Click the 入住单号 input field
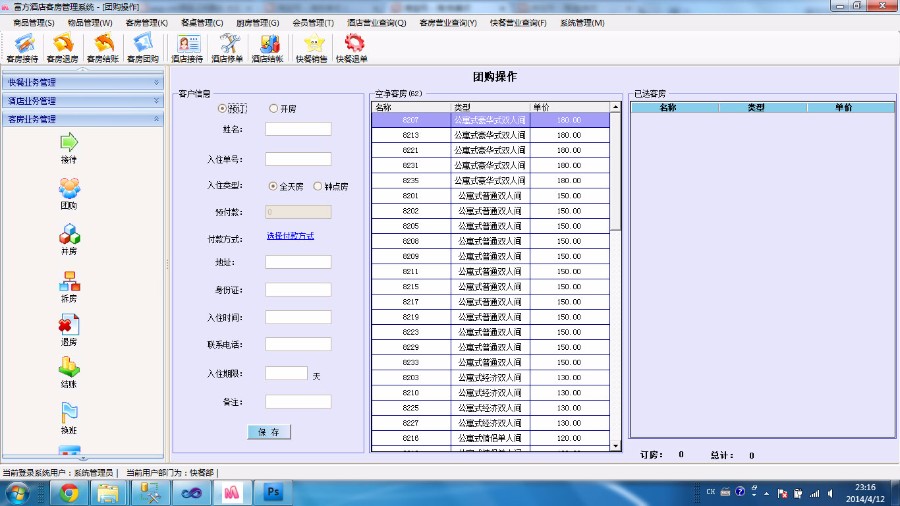Image resolution: width=900 pixels, height=506 pixels. point(298,159)
